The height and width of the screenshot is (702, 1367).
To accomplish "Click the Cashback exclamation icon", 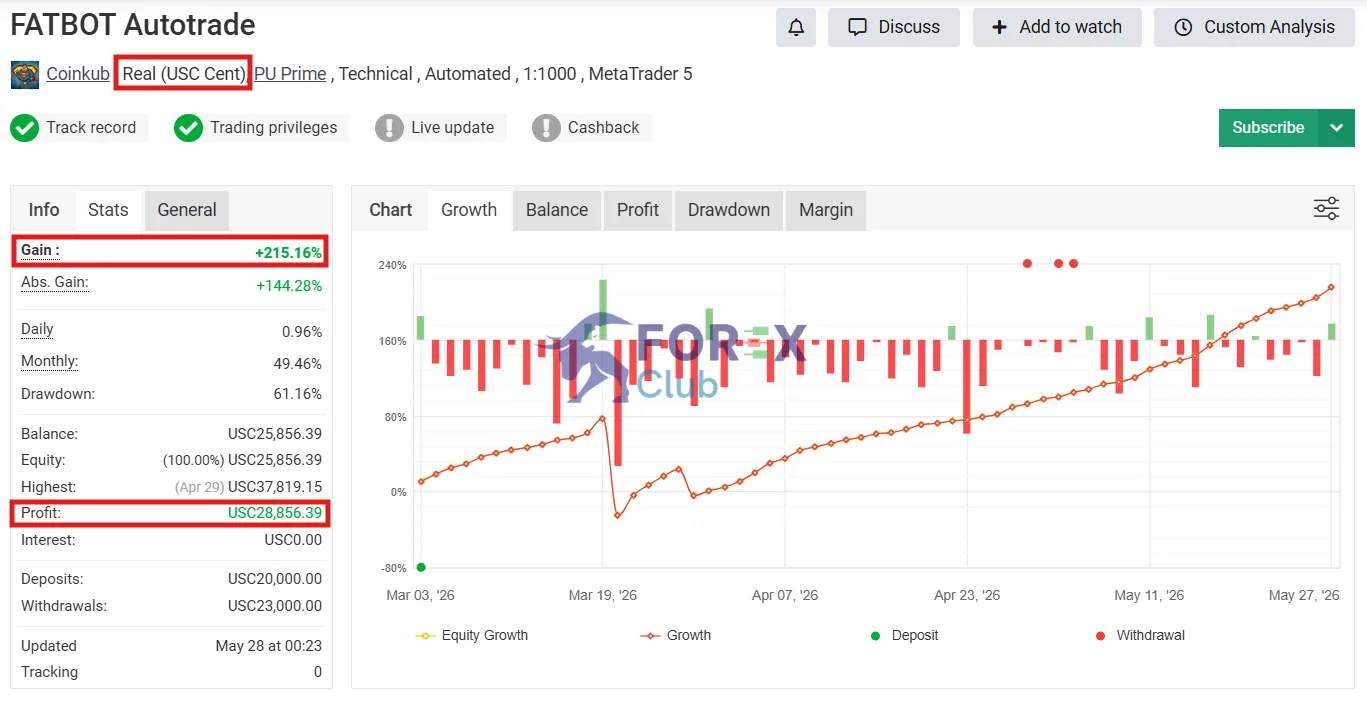I will pyautogui.click(x=547, y=128).
